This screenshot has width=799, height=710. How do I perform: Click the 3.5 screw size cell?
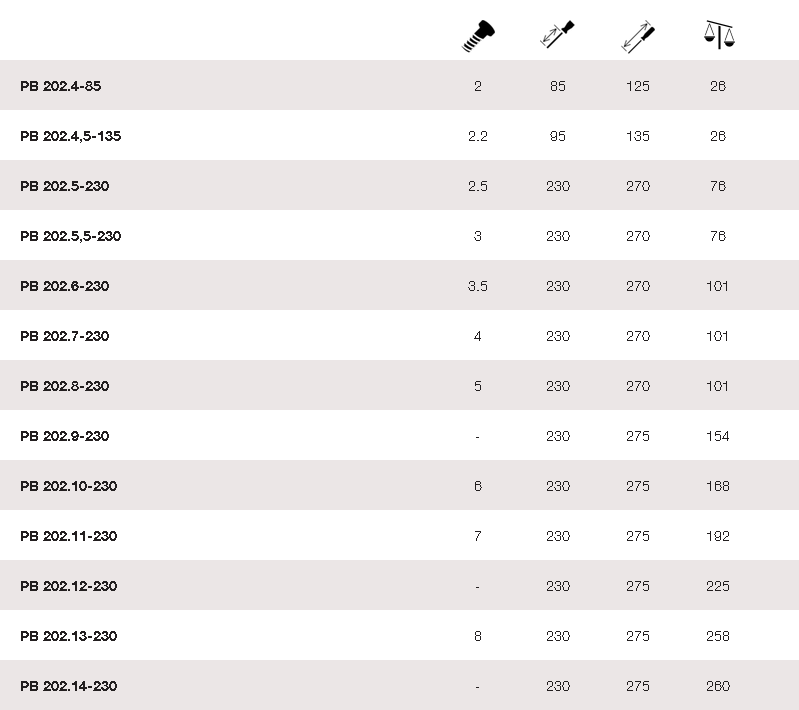pyautogui.click(x=478, y=286)
